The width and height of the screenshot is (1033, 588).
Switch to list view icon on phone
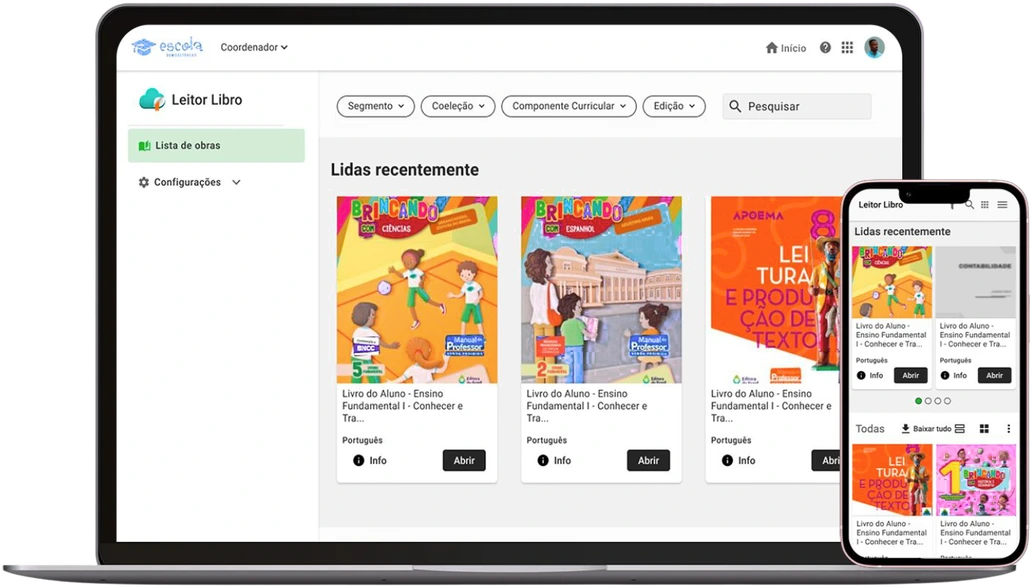pos(960,429)
